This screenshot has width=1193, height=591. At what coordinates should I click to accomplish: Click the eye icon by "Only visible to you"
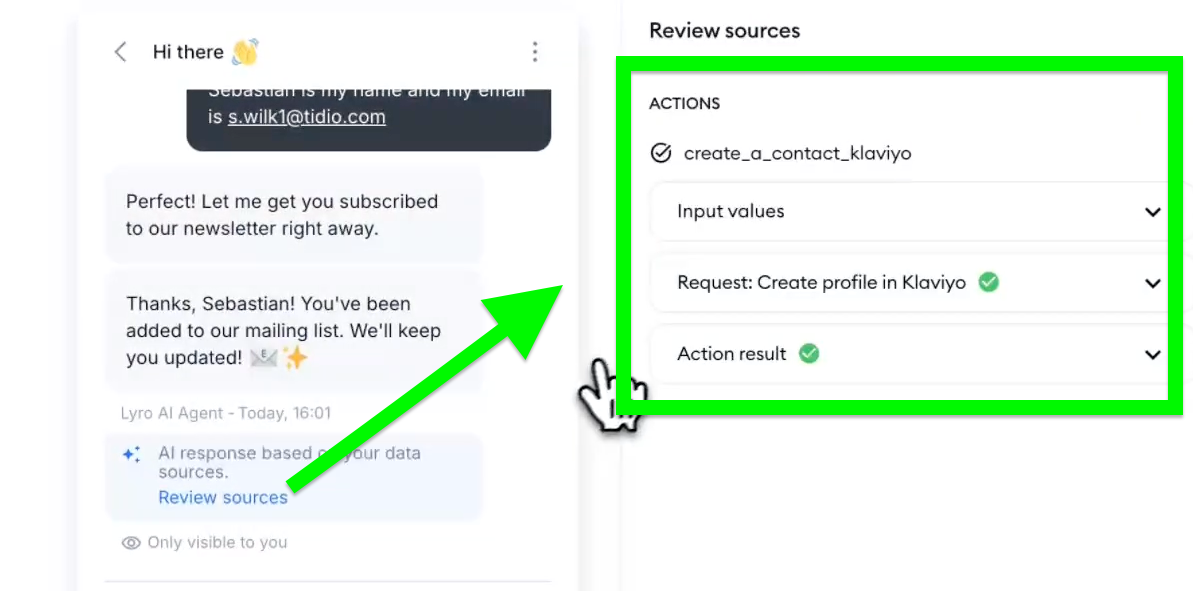131,543
